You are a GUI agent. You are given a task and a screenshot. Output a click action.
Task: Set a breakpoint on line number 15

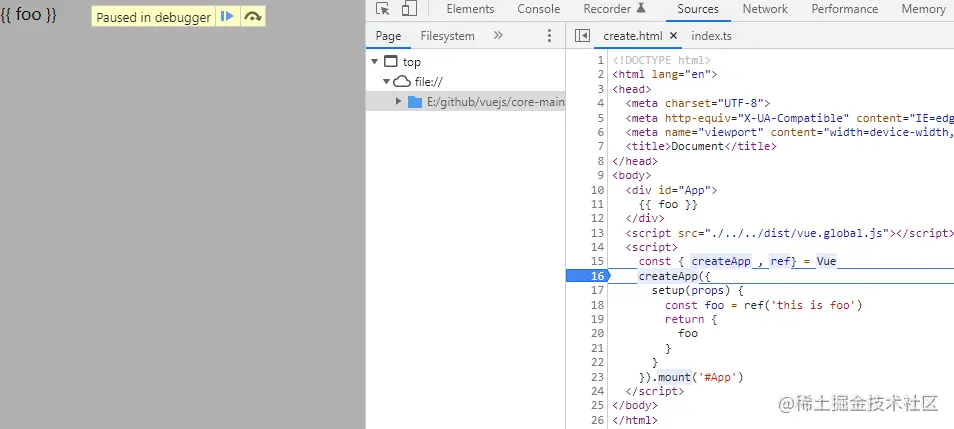598,261
